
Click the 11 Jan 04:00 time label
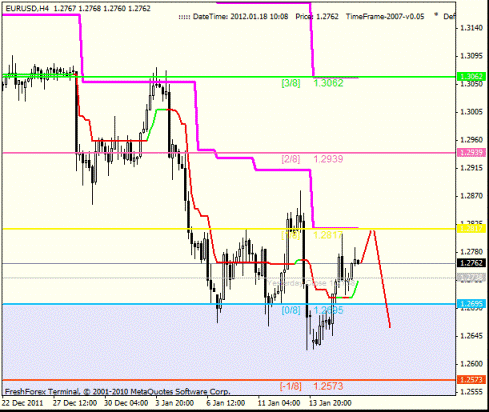point(279,403)
